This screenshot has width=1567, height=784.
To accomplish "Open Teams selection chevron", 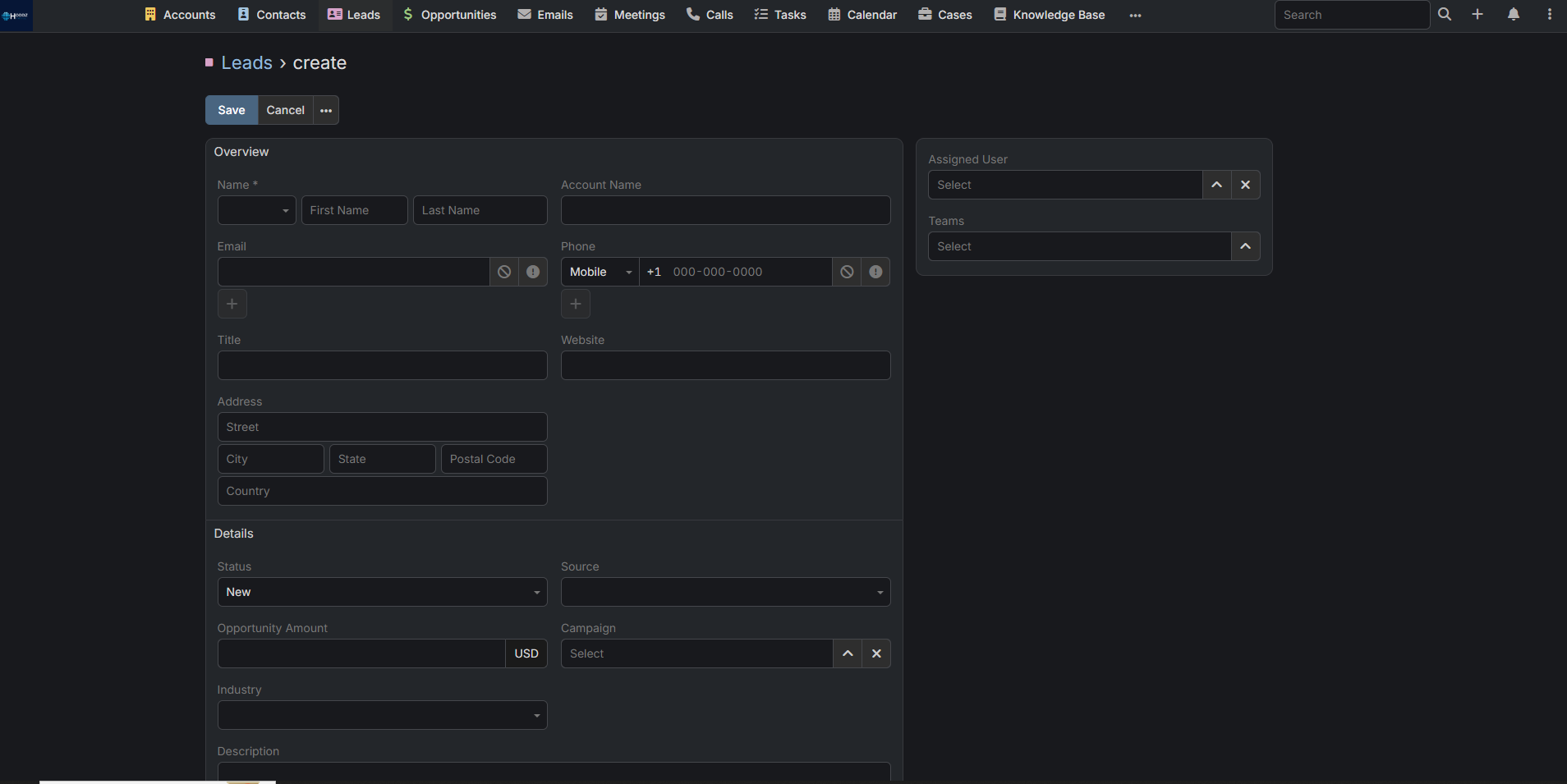I will coord(1245,246).
